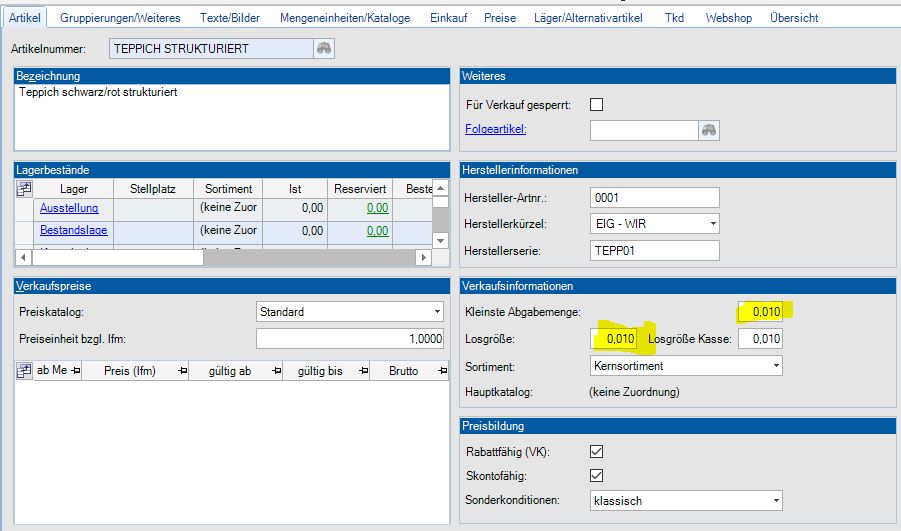This screenshot has height=531, width=901.
Task: Pin the Preis (lfm) column
Action: 182,371
